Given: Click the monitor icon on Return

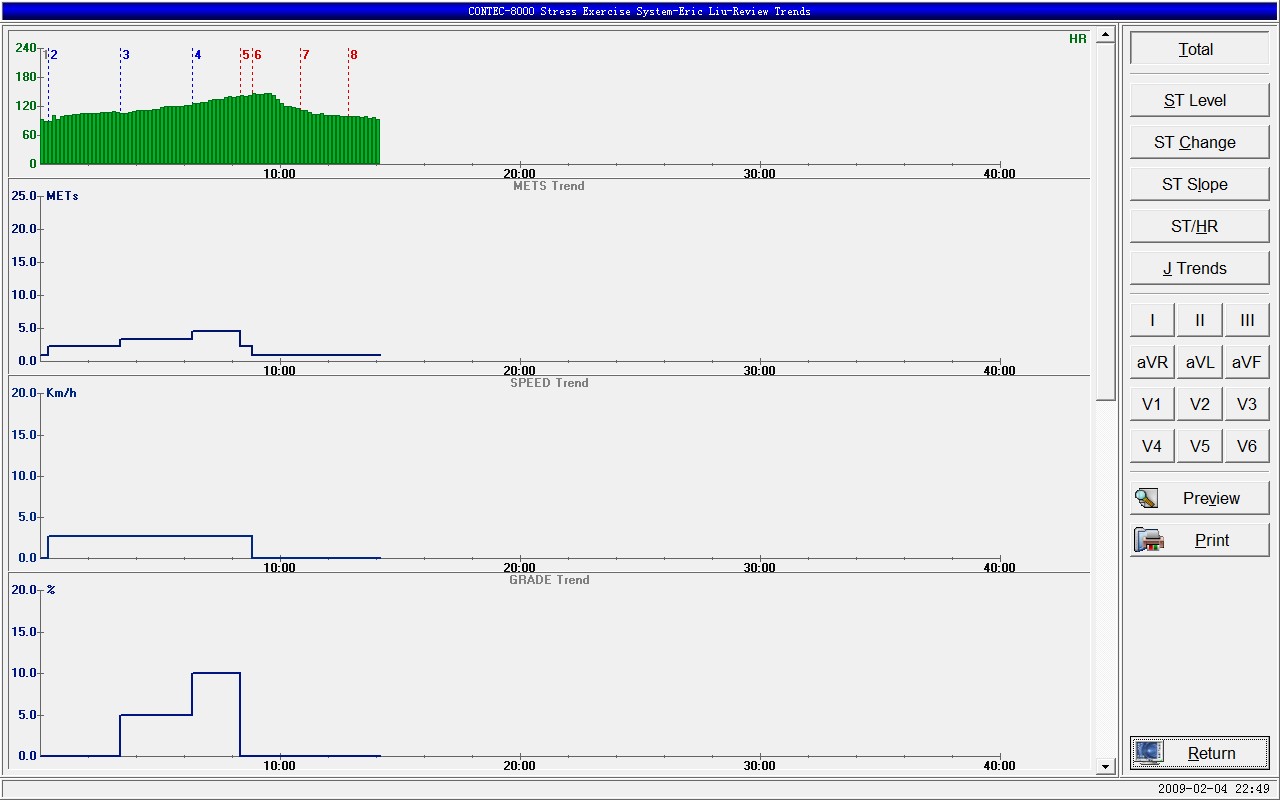Looking at the screenshot, I should [1149, 753].
